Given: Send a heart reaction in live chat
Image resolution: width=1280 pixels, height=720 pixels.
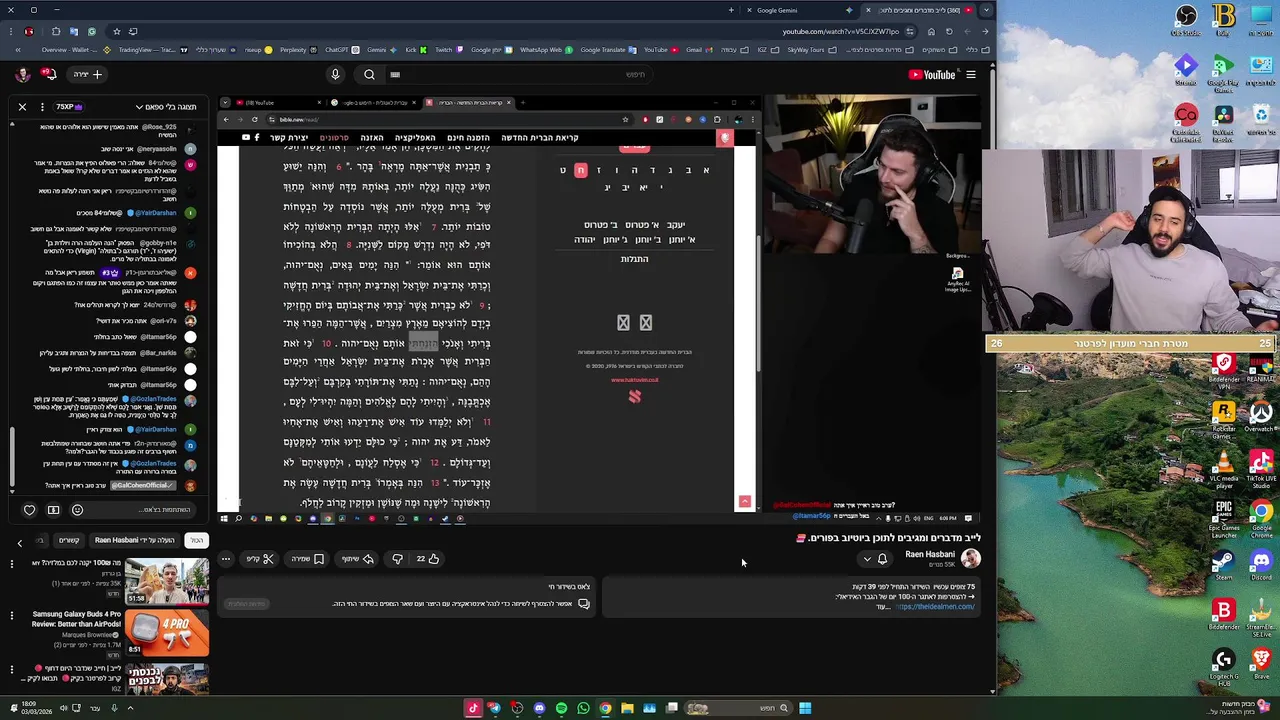Looking at the screenshot, I should (x=29, y=510).
